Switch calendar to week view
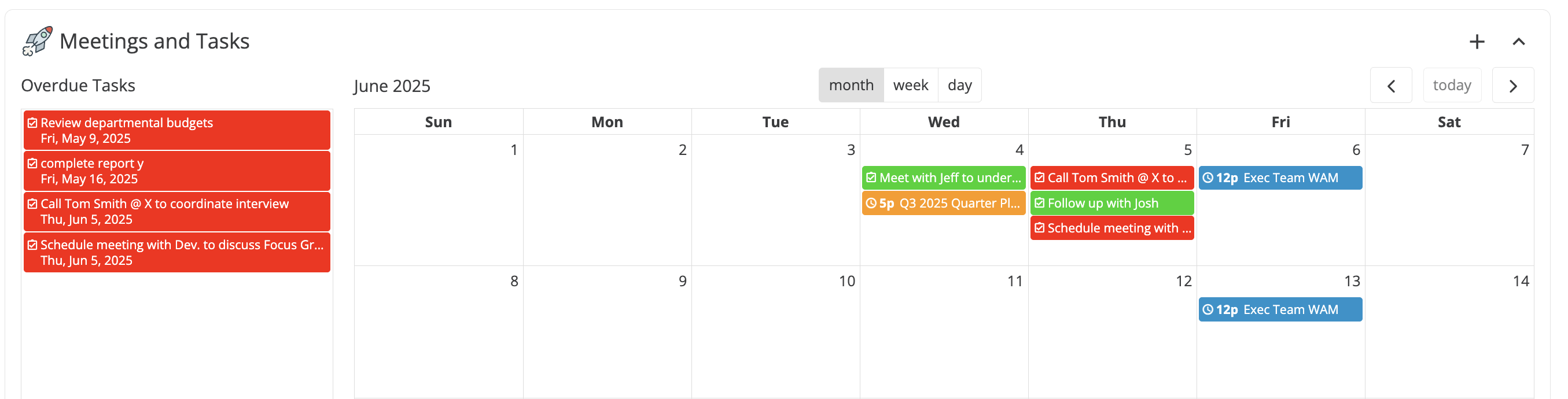Image resolution: width=1568 pixels, height=399 pixels. (911, 85)
